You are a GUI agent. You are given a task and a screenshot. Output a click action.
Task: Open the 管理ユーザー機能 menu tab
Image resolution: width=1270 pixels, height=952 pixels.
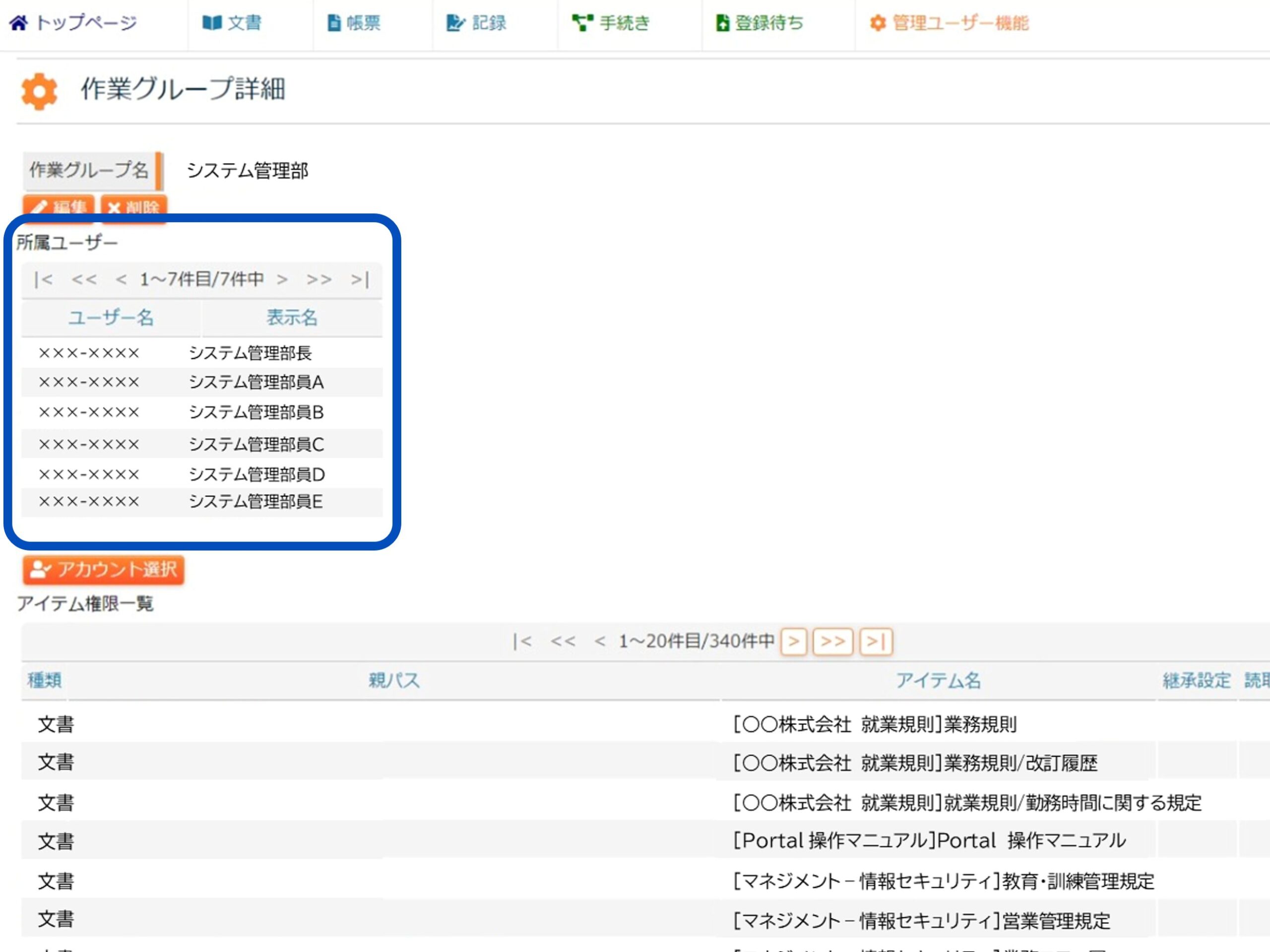pyautogui.click(x=960, y=23)
